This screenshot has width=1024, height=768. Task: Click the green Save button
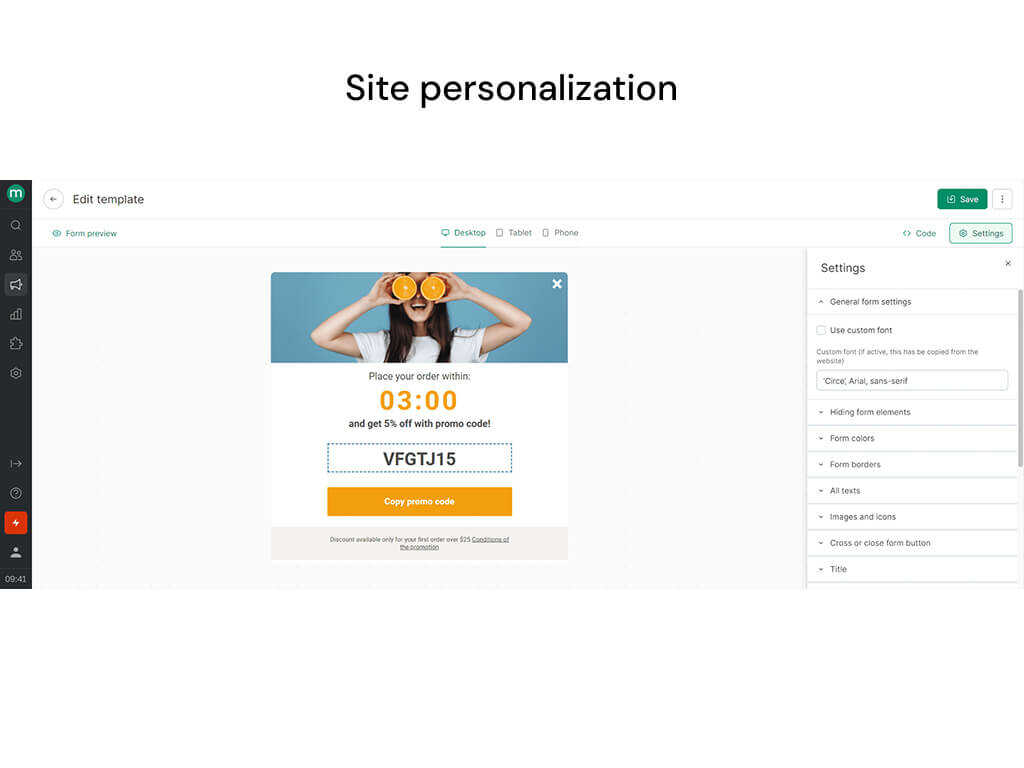pyautogui.click(x=962, y=199)
